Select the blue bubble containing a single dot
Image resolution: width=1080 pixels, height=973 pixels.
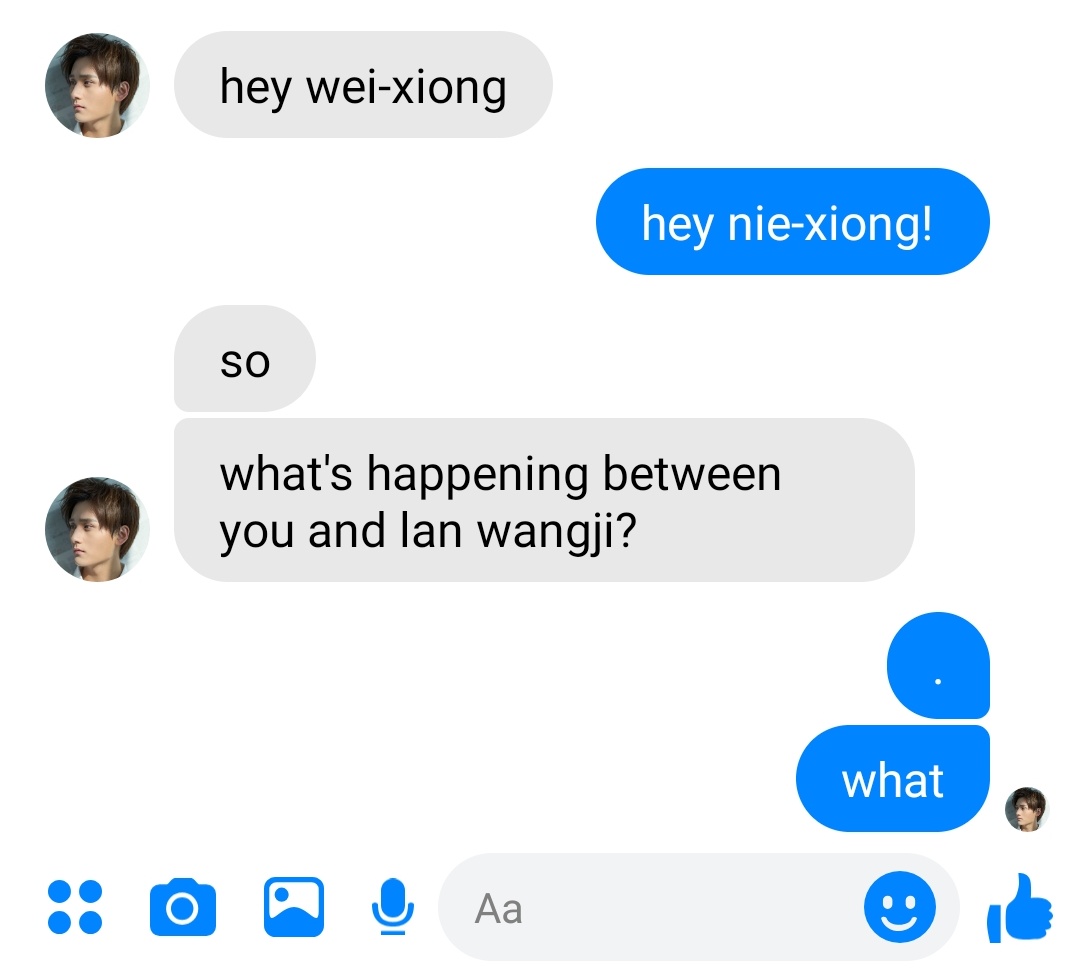pyautogui.click(x=938, y=665)
